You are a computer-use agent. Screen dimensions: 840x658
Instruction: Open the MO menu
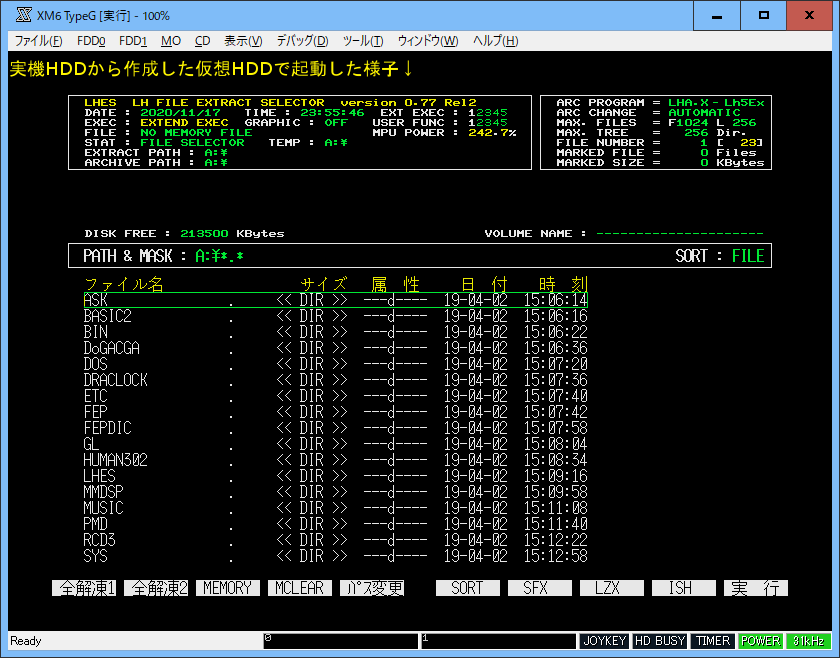pyautogui.click(x=171, y=41)
